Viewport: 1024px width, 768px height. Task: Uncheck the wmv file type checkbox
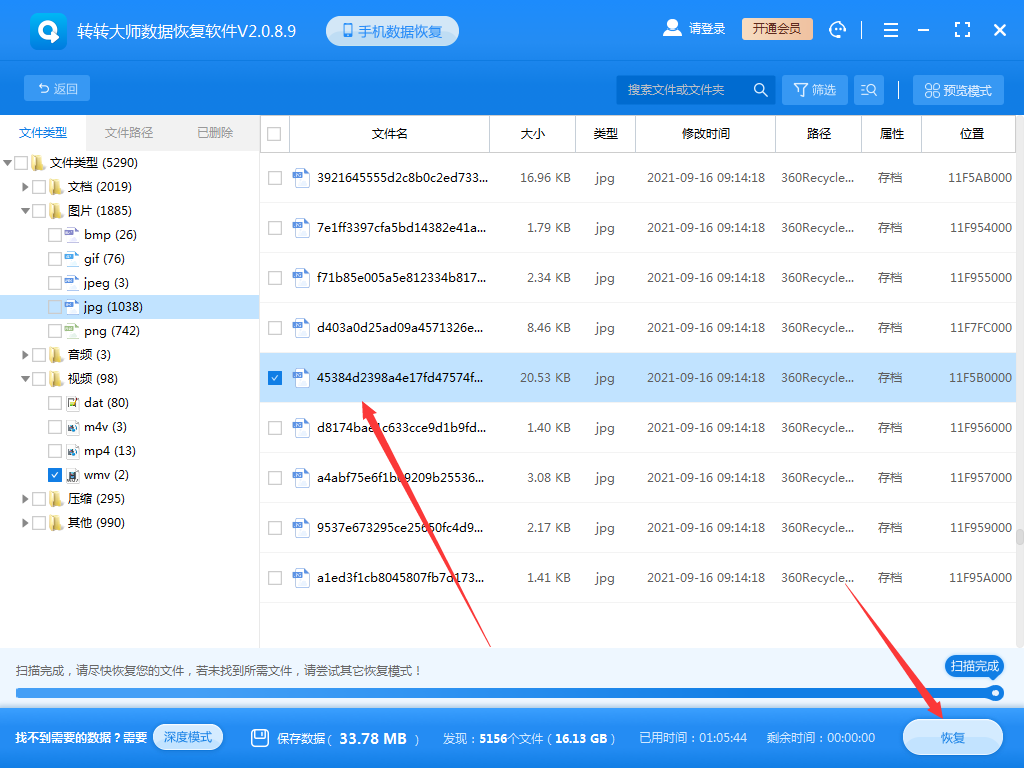[x=57, y=474]
